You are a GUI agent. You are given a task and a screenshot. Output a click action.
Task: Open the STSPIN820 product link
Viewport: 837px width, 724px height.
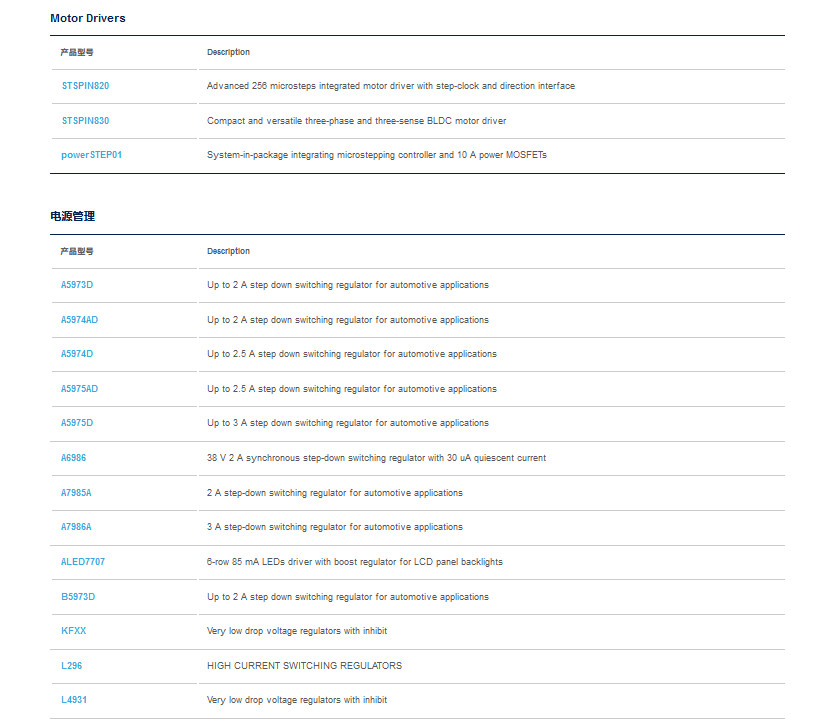pyautogui.click(x=85, y=86)
